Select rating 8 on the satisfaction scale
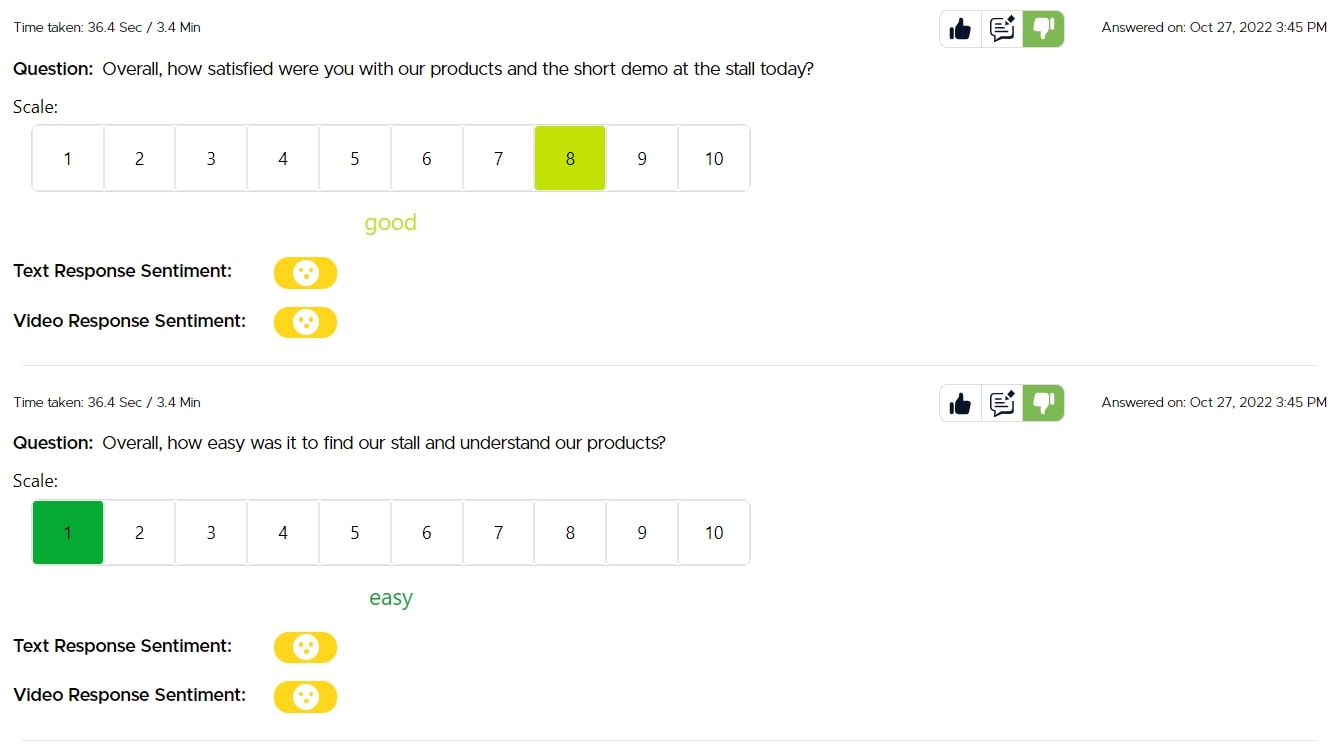Image resolution: width=1332 pixels, height=746 pixels. click(x=570, y=158)
